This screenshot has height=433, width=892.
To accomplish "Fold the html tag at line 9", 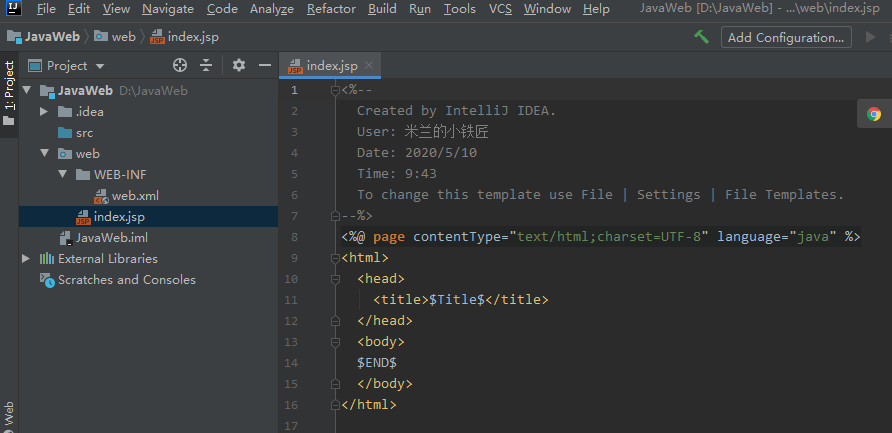I will tap(336, 258).
